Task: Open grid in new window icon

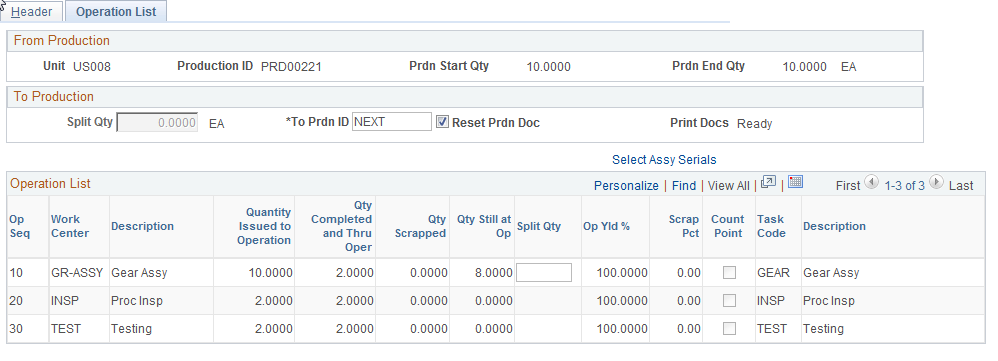Action: coord(768,183)
